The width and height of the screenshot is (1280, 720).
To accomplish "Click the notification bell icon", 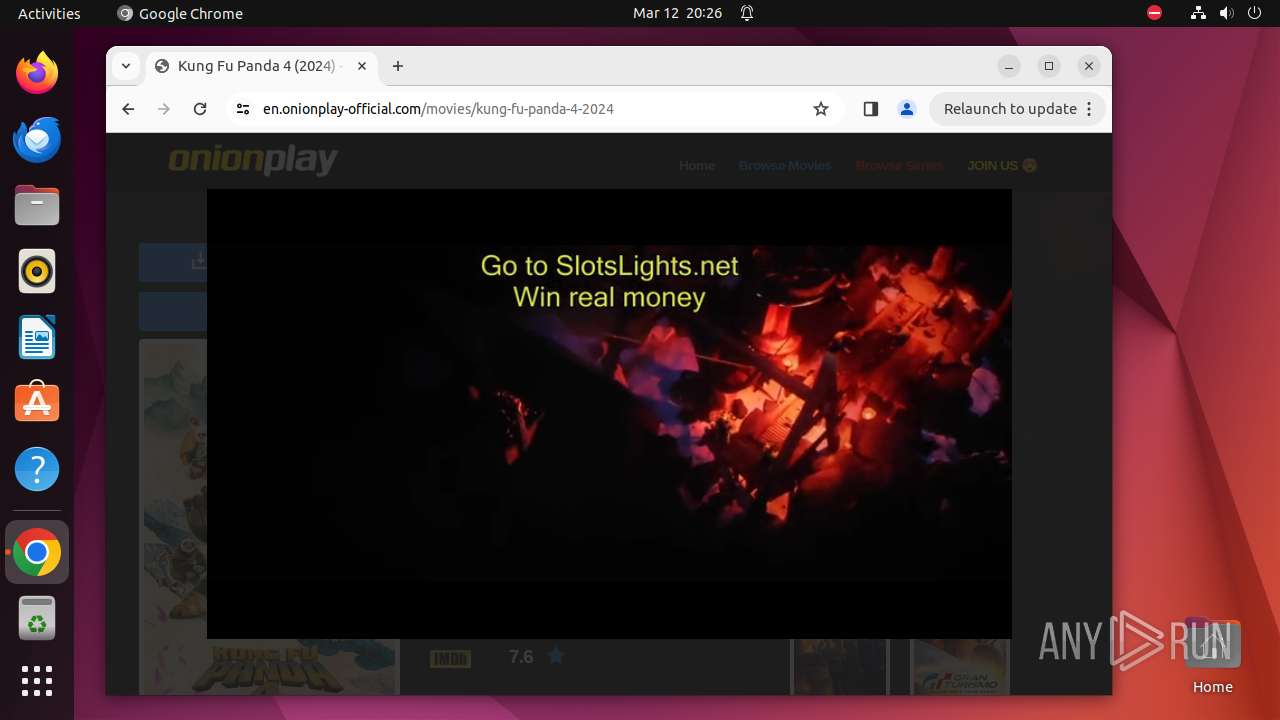I will [x=747, y=13].
